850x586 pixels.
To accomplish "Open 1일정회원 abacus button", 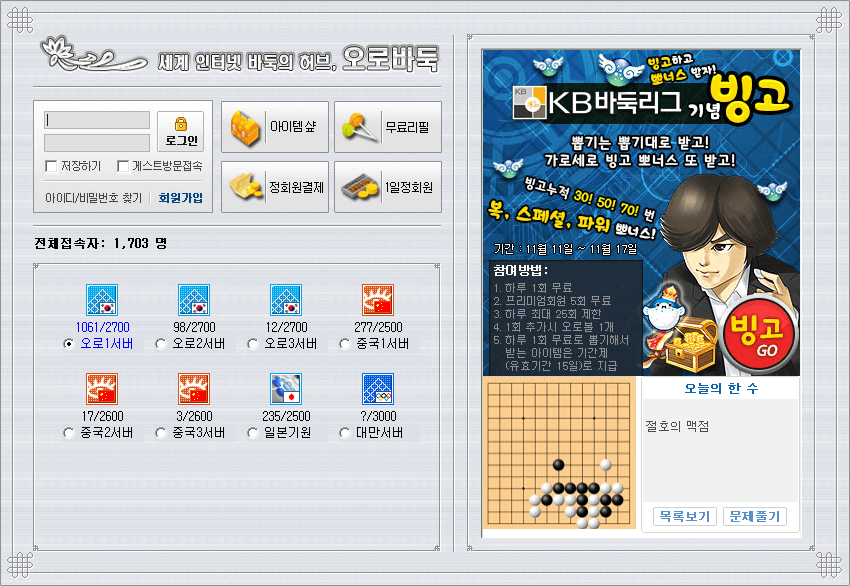I will tap(388, 187).
